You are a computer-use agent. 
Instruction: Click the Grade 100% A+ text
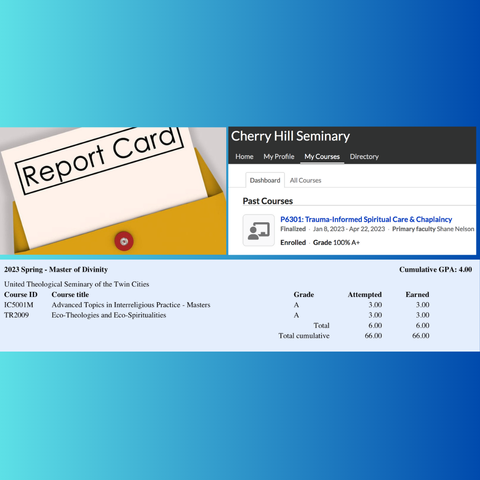336,242
